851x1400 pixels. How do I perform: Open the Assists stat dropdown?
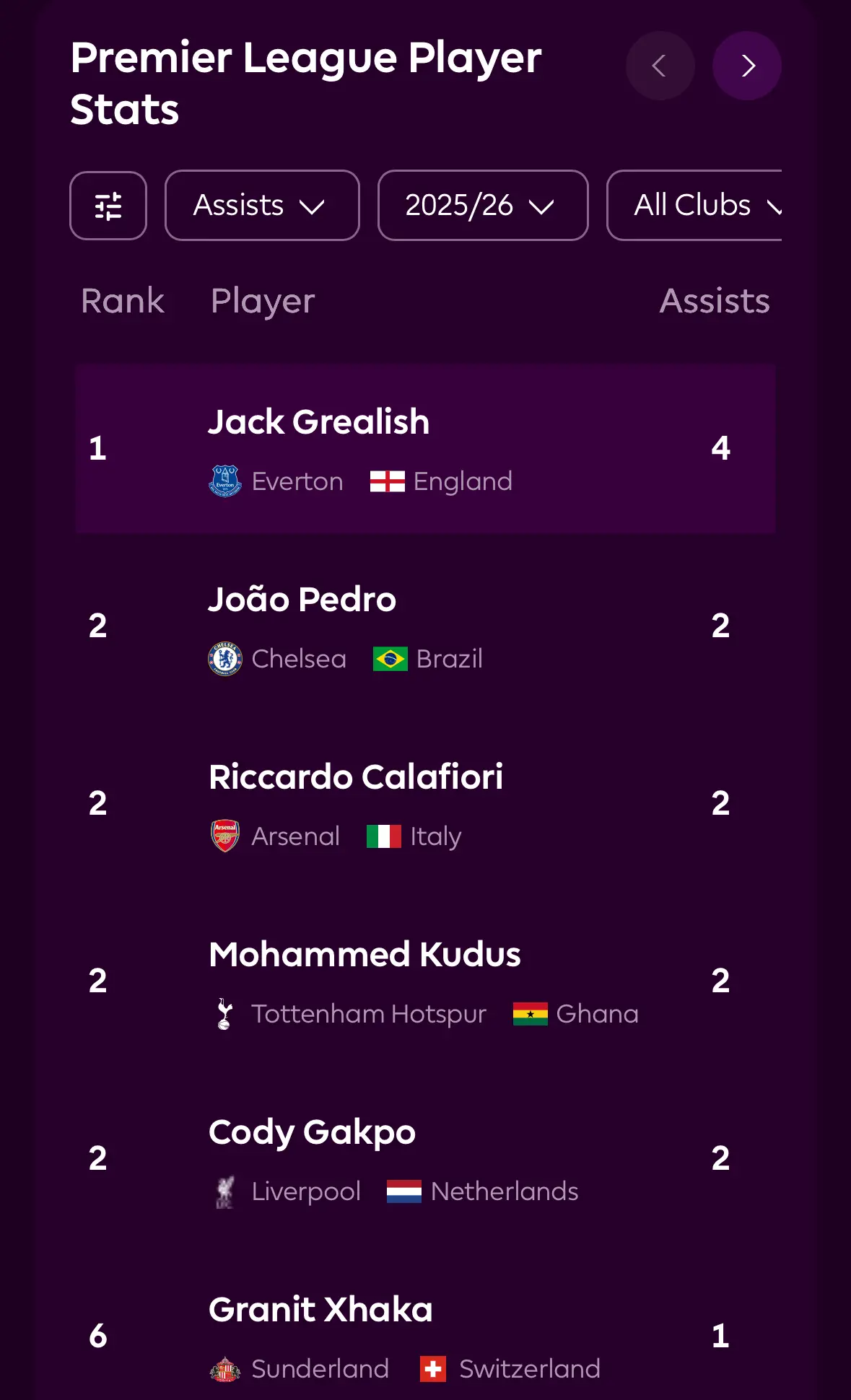(x=262, y=206)
